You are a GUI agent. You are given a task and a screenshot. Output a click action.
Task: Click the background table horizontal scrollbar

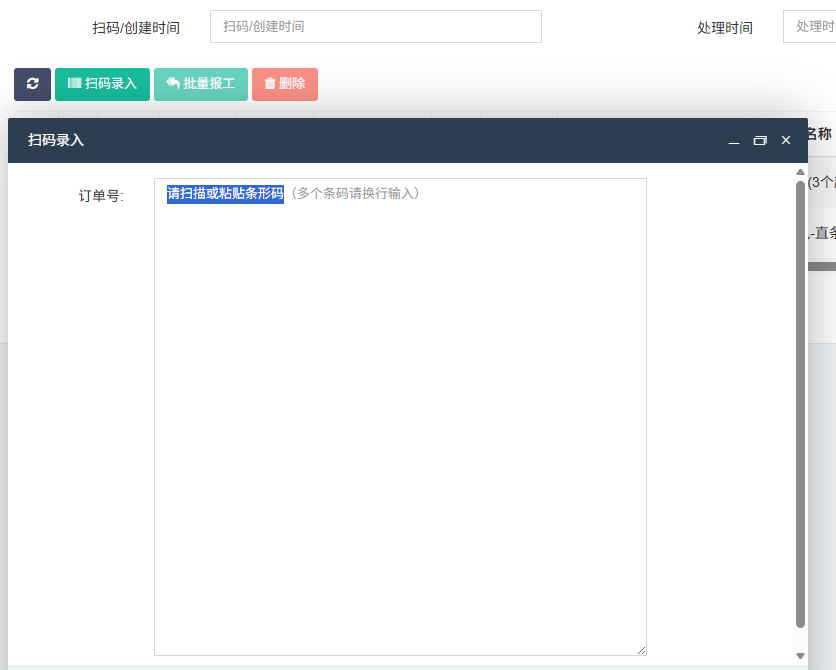click(822, 267)
